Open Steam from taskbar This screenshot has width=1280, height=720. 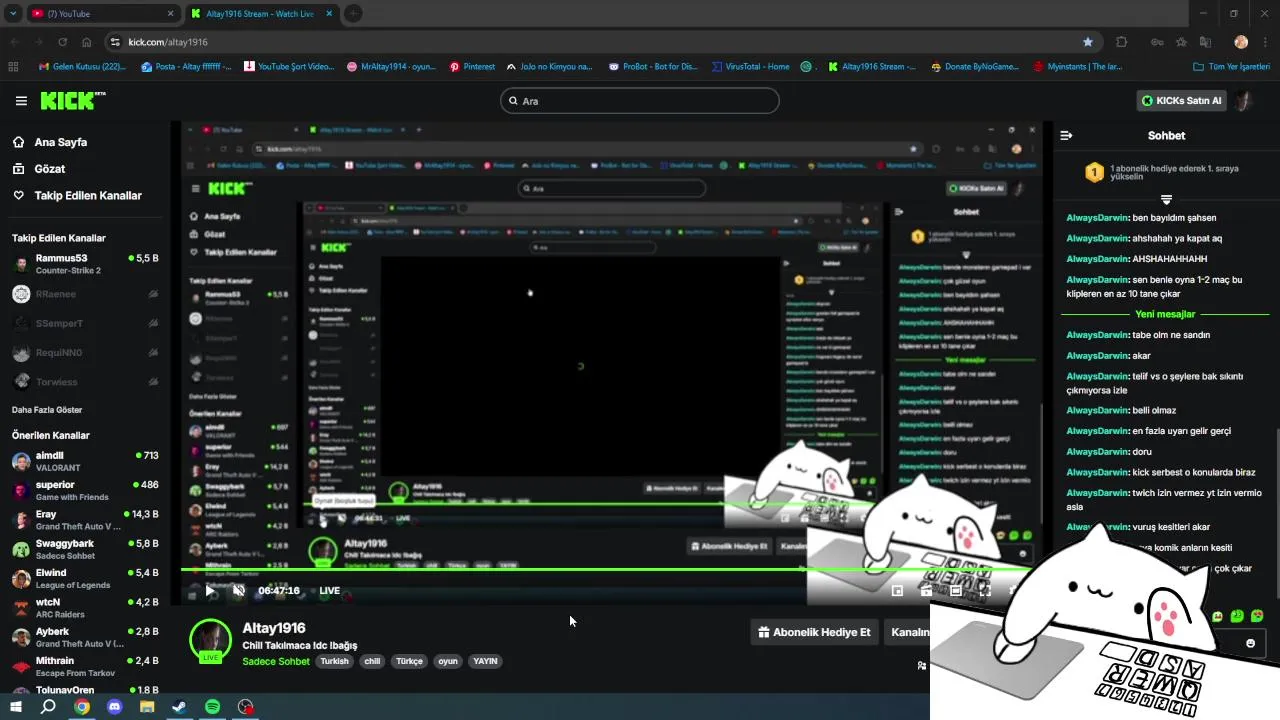(179, 707)
